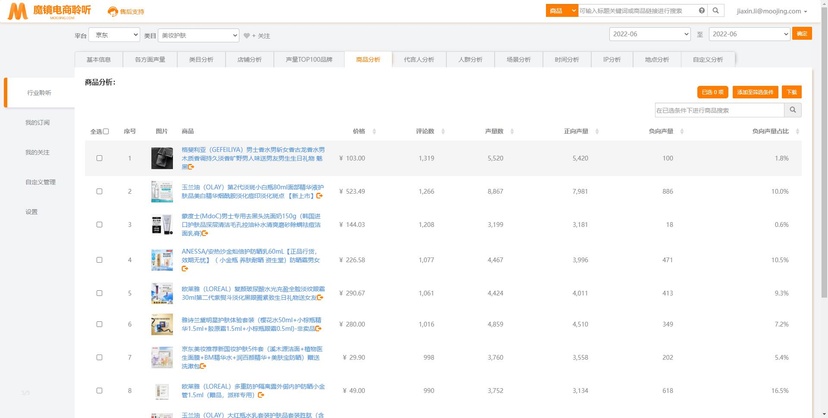Switch to the 基本信息 tab

[x=99, y=60]
